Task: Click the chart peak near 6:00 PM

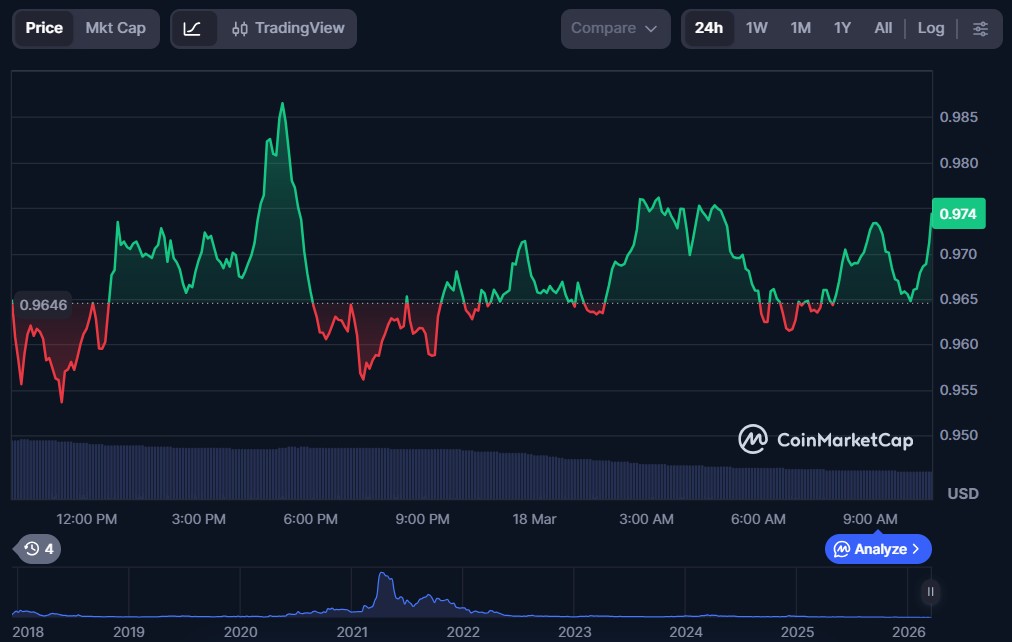Action: (282, 104)
